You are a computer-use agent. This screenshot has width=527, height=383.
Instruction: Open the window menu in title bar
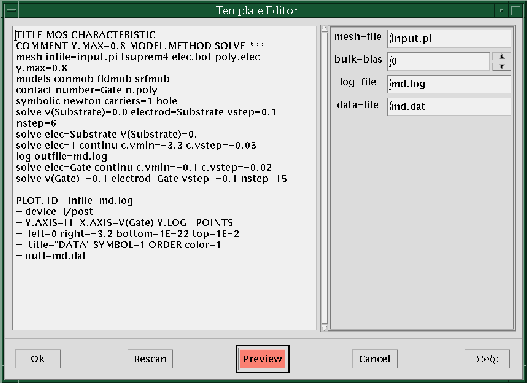[11, 10]
